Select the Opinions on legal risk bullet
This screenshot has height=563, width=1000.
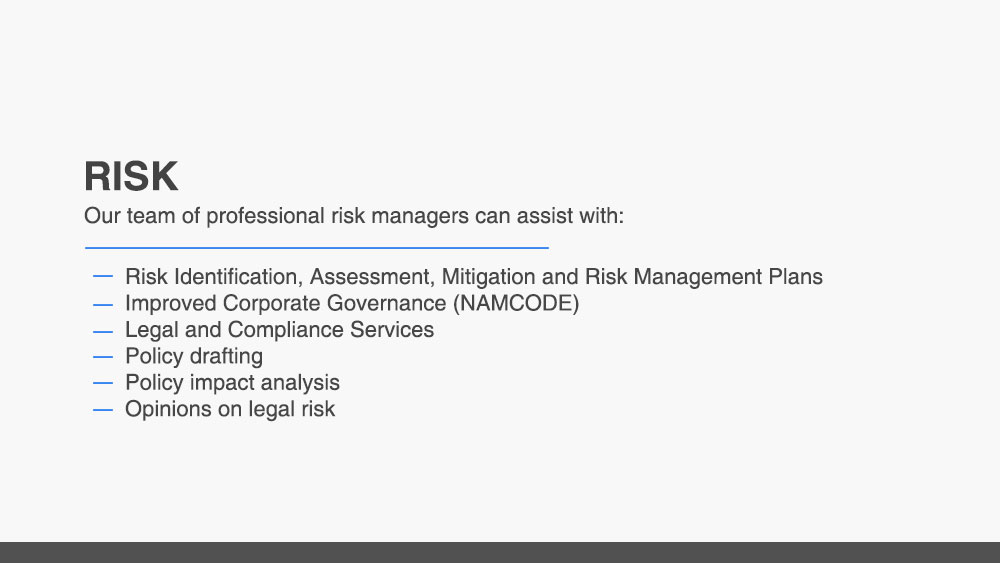click(x=230, y=409)
